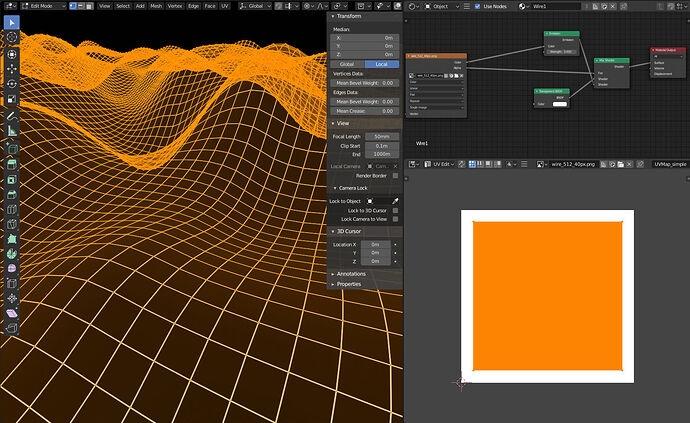Click the Material Output node header
The width and height of the screenshot is (690, 423).
[x=668, y=50]
